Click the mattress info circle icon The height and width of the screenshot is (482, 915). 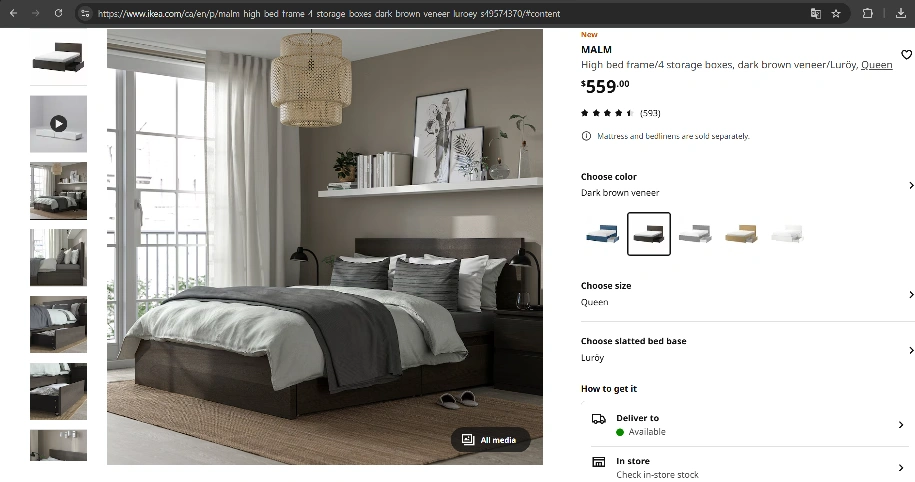click(586, 136)
